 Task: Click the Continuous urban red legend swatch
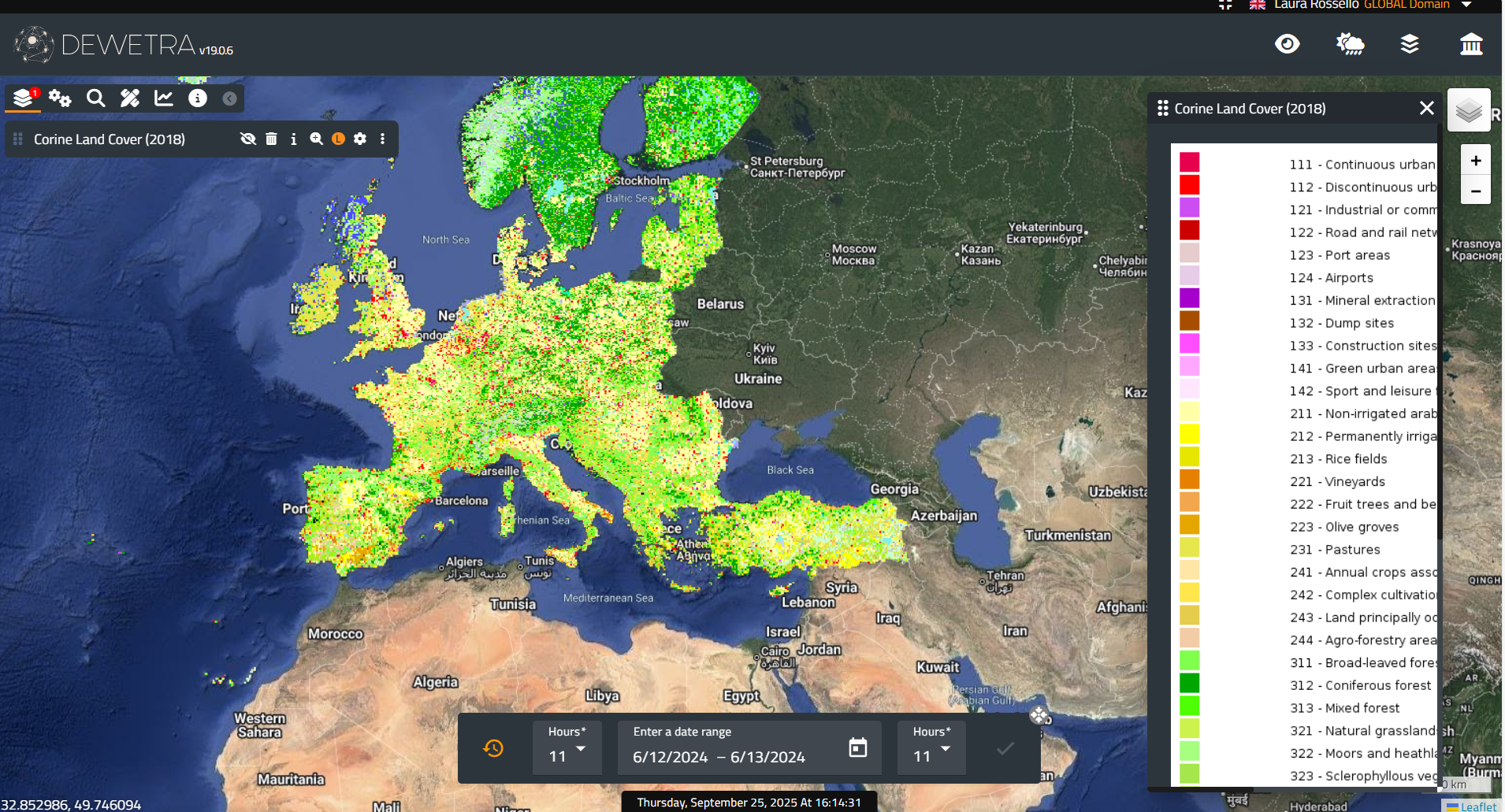point(1189,162)
